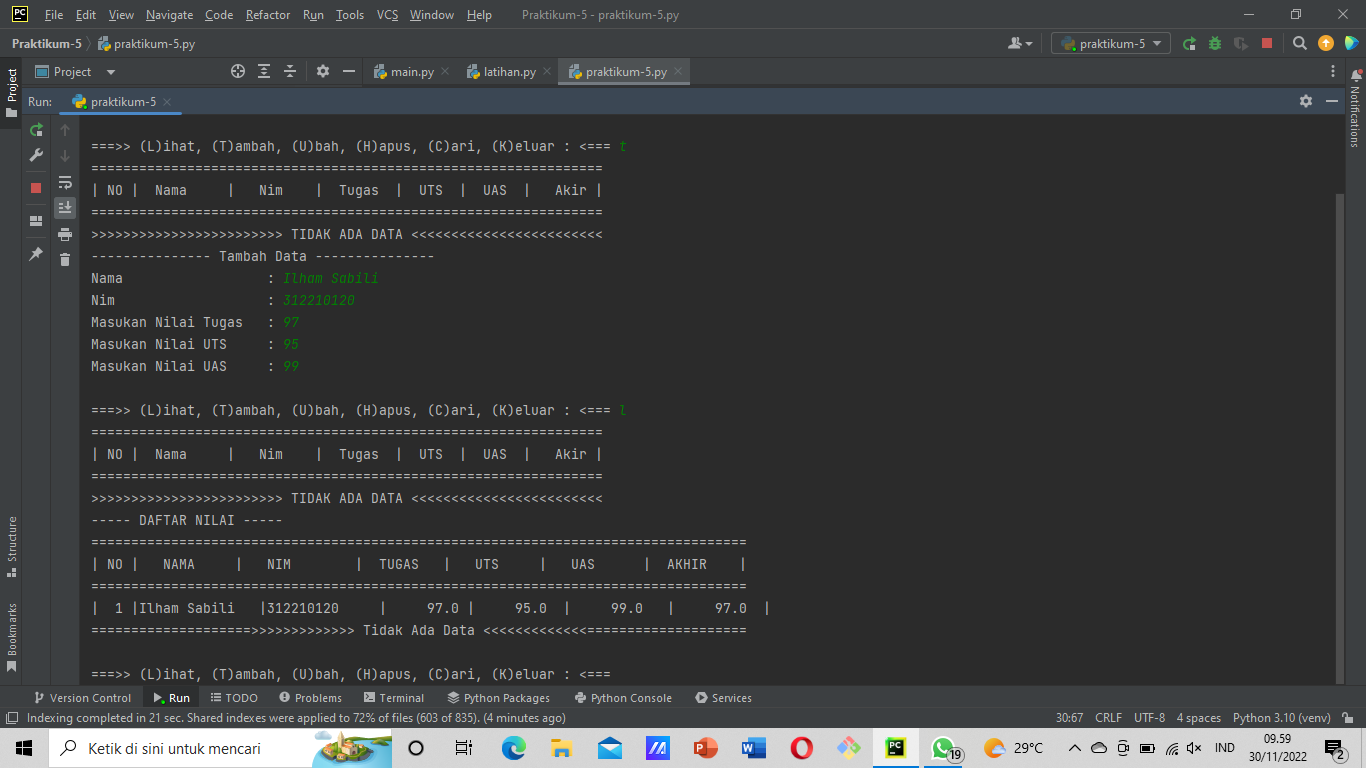Open the Terminal tool window
The width and height of the screenshot is (1366, 768).
click(x=394, y=698)
